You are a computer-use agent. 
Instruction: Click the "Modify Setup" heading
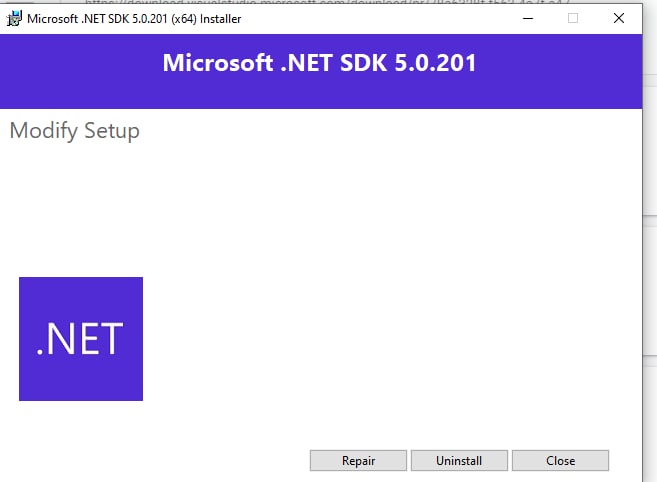[75, 130]
